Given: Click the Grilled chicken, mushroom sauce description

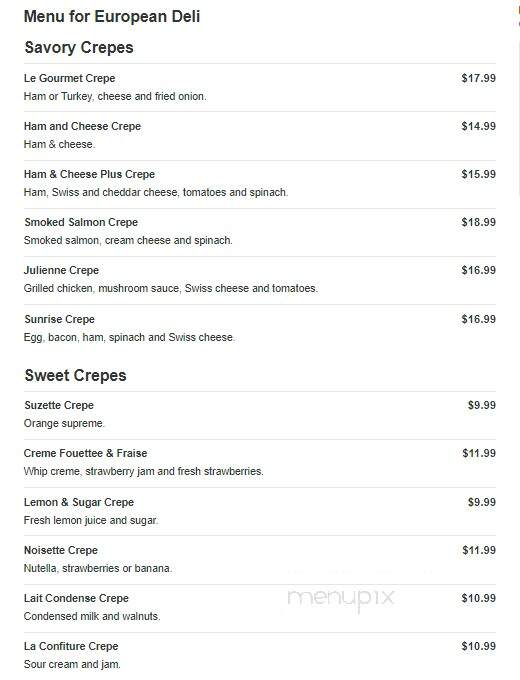Looking at the screenshot, I should point(171,288).
